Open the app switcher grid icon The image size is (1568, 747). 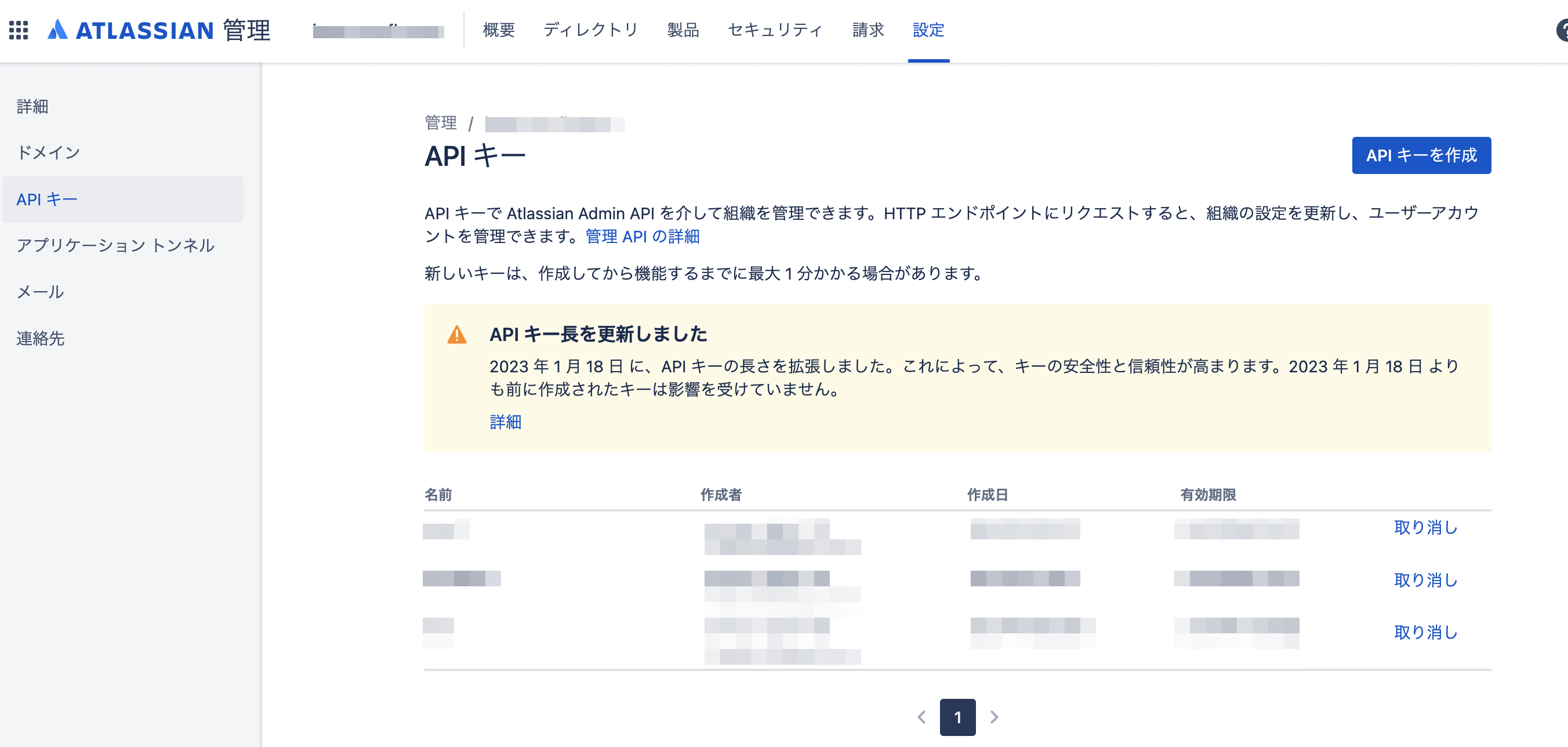[18, 30]
